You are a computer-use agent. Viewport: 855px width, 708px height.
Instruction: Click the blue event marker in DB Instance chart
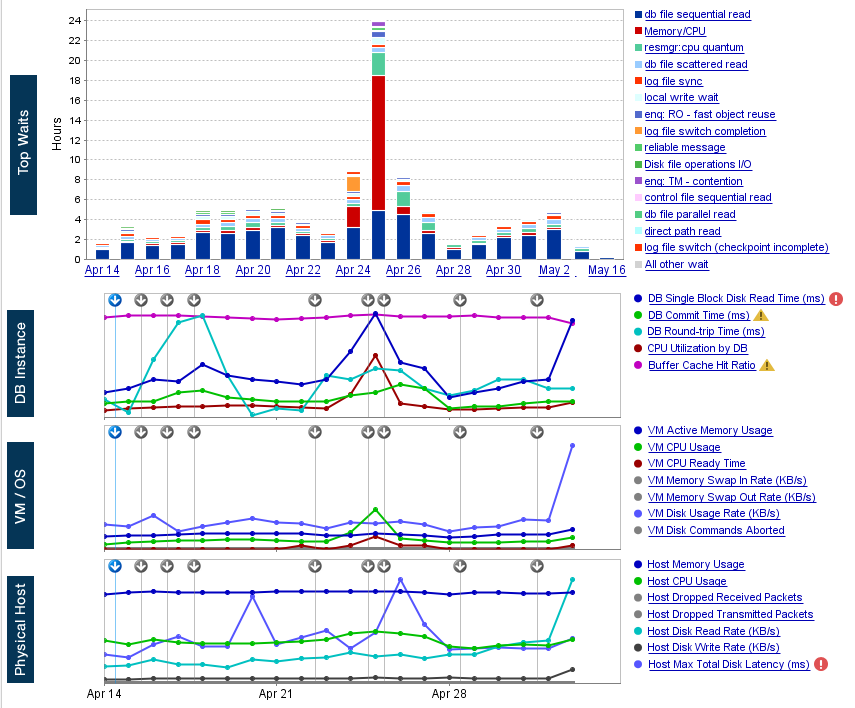(x=115, y=300)
